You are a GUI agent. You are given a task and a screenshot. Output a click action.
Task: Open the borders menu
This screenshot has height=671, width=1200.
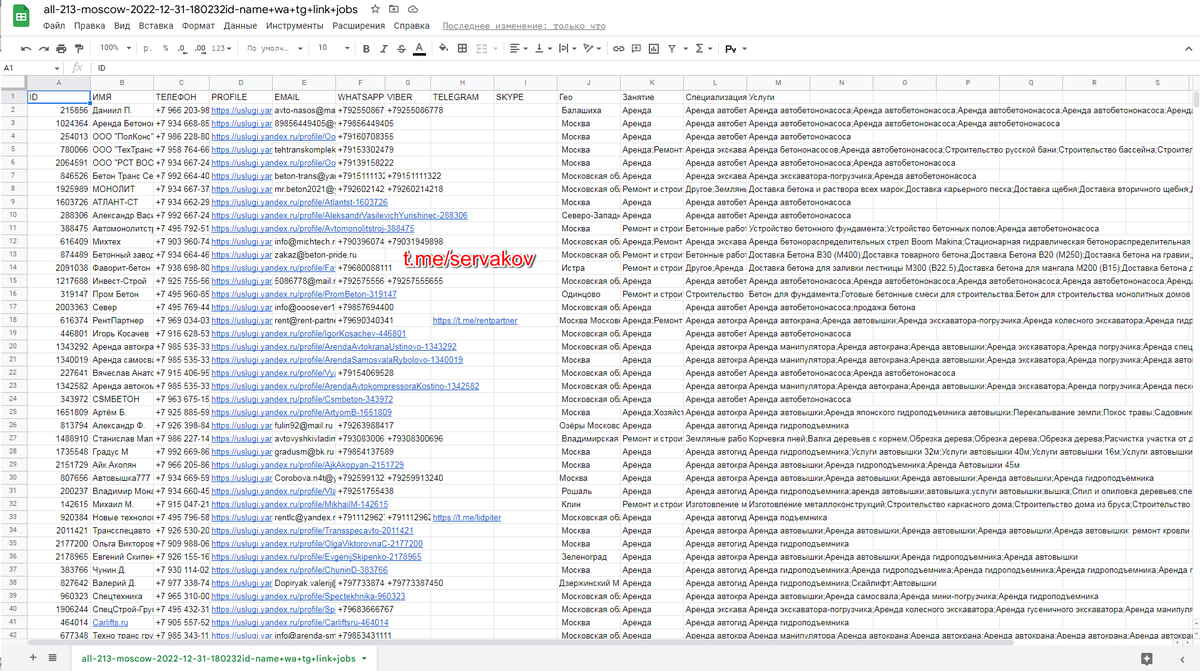(x=462, y=48)
